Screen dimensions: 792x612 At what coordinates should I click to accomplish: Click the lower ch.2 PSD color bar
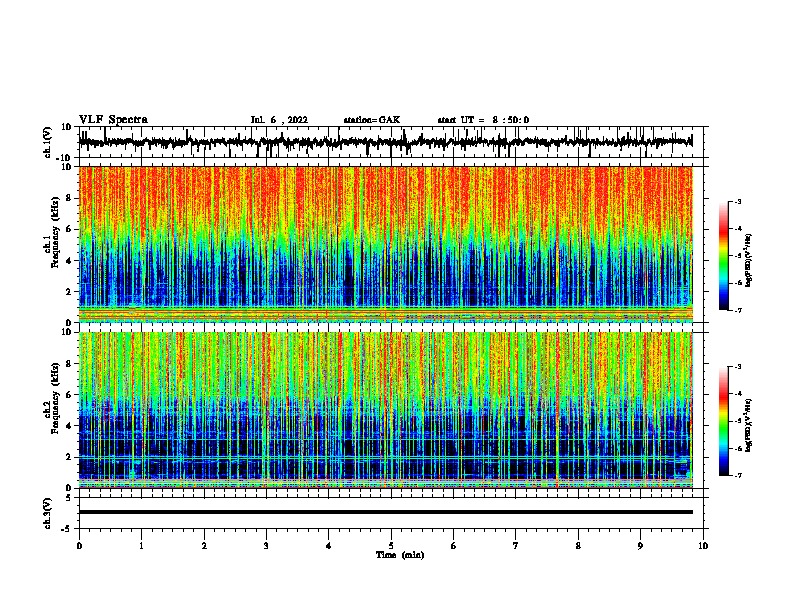724,421
